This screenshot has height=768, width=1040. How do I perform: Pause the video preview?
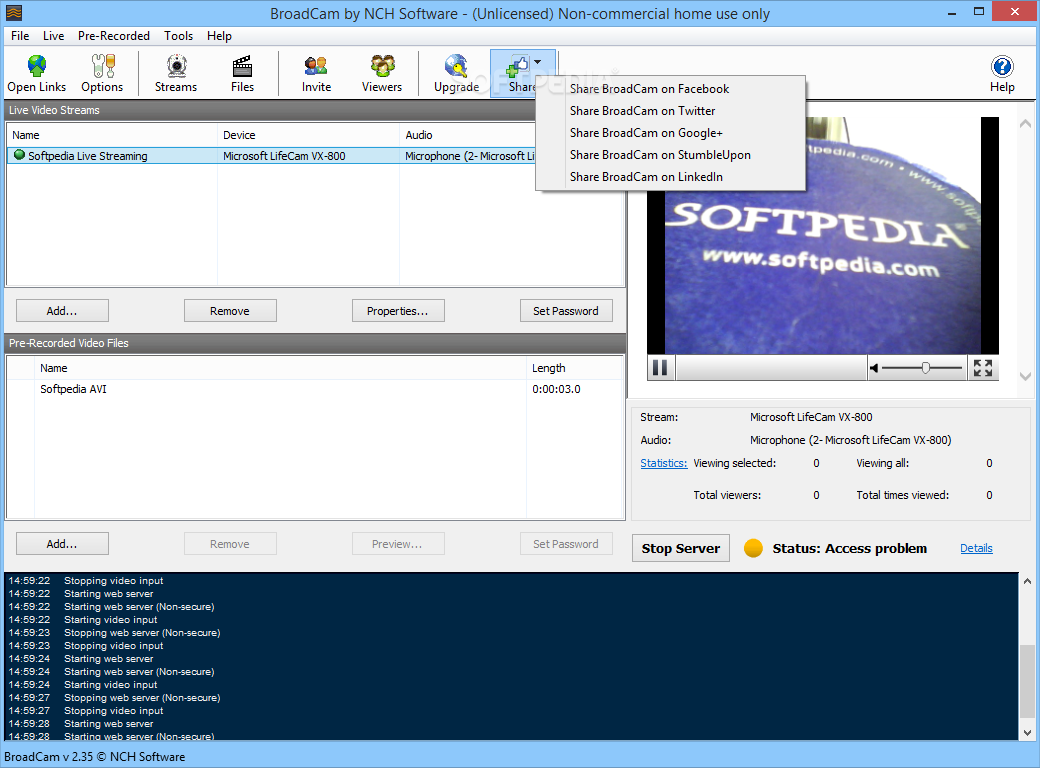coord(660,367)
